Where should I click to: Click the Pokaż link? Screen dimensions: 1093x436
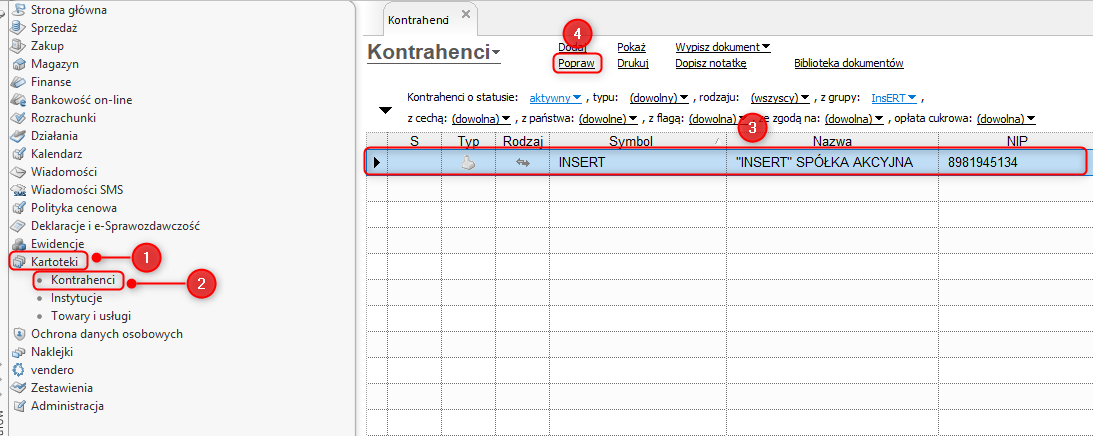pyautogui.click(x=632, y=47)
